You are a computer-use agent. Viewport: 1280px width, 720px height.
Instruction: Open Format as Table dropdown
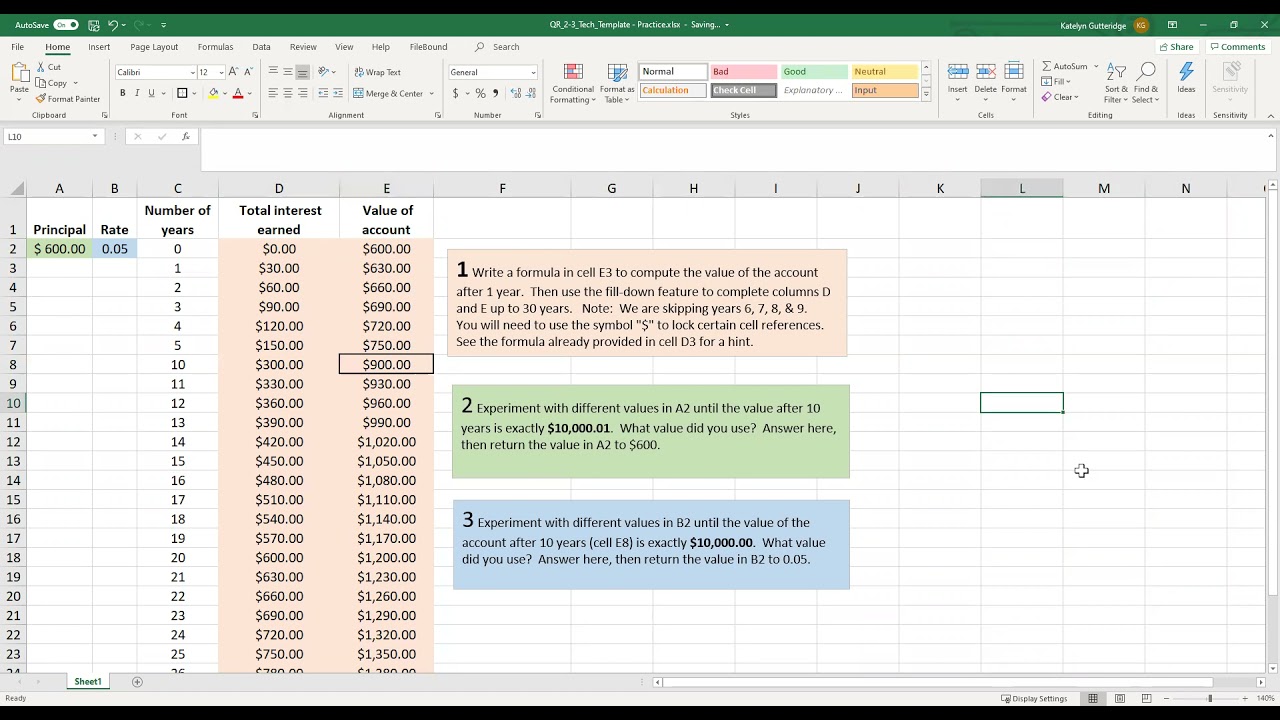coord(617,83)
